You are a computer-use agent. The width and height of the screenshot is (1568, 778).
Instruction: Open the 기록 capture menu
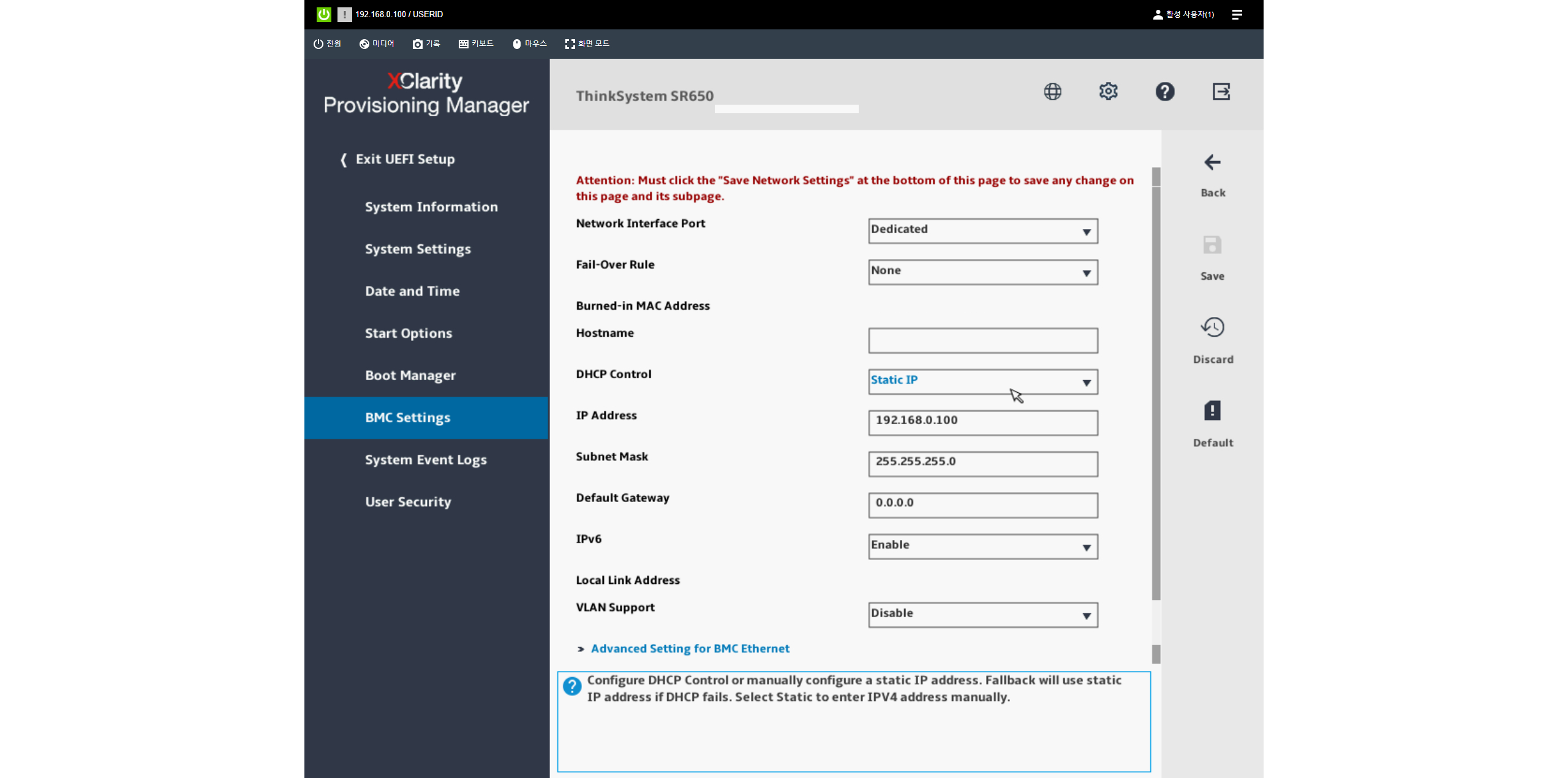(426, 43)
